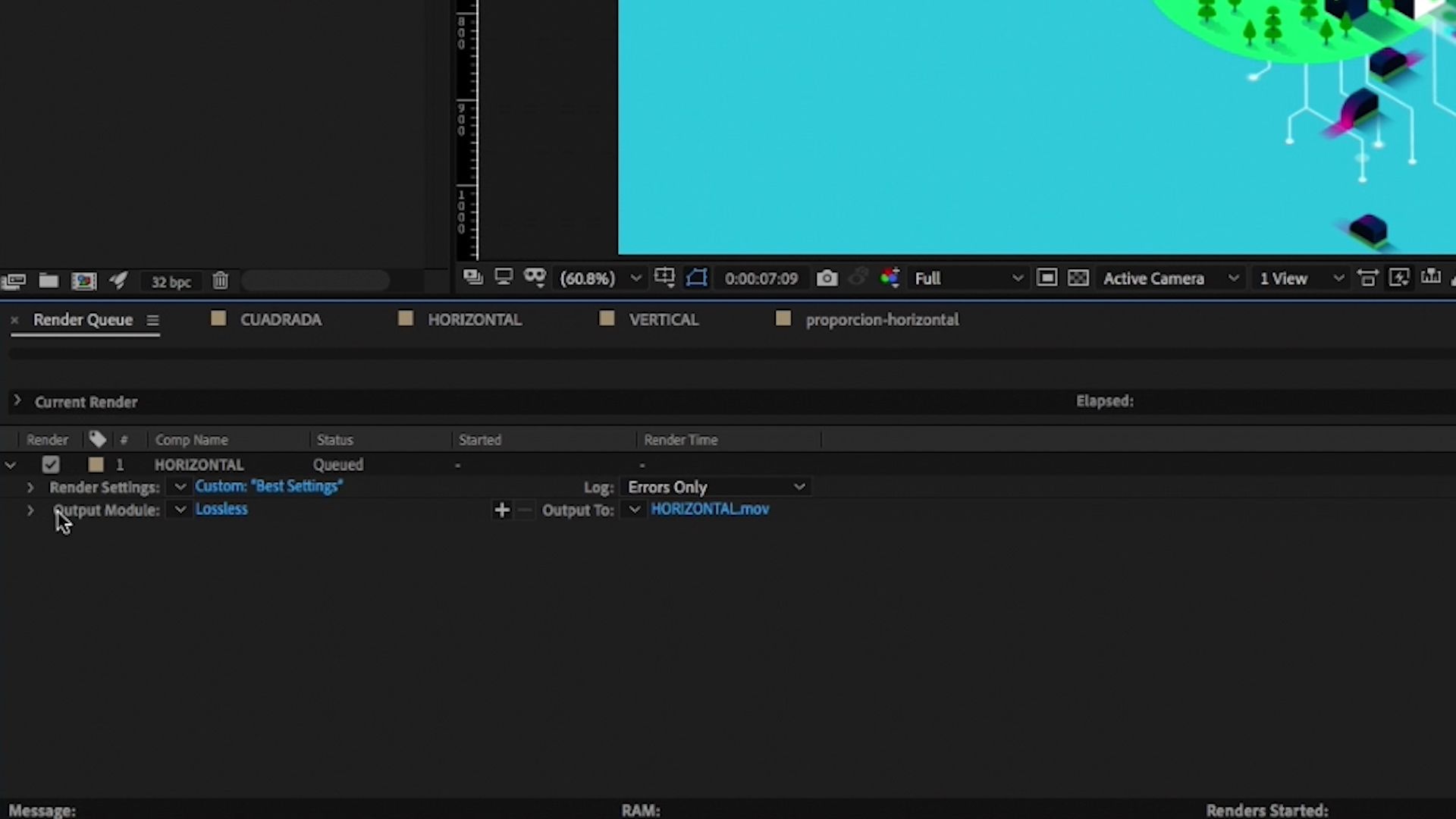Viewport: 1456px width, 819px height.
Task: Click the Started column header
Action: click(x=480, y=440)
